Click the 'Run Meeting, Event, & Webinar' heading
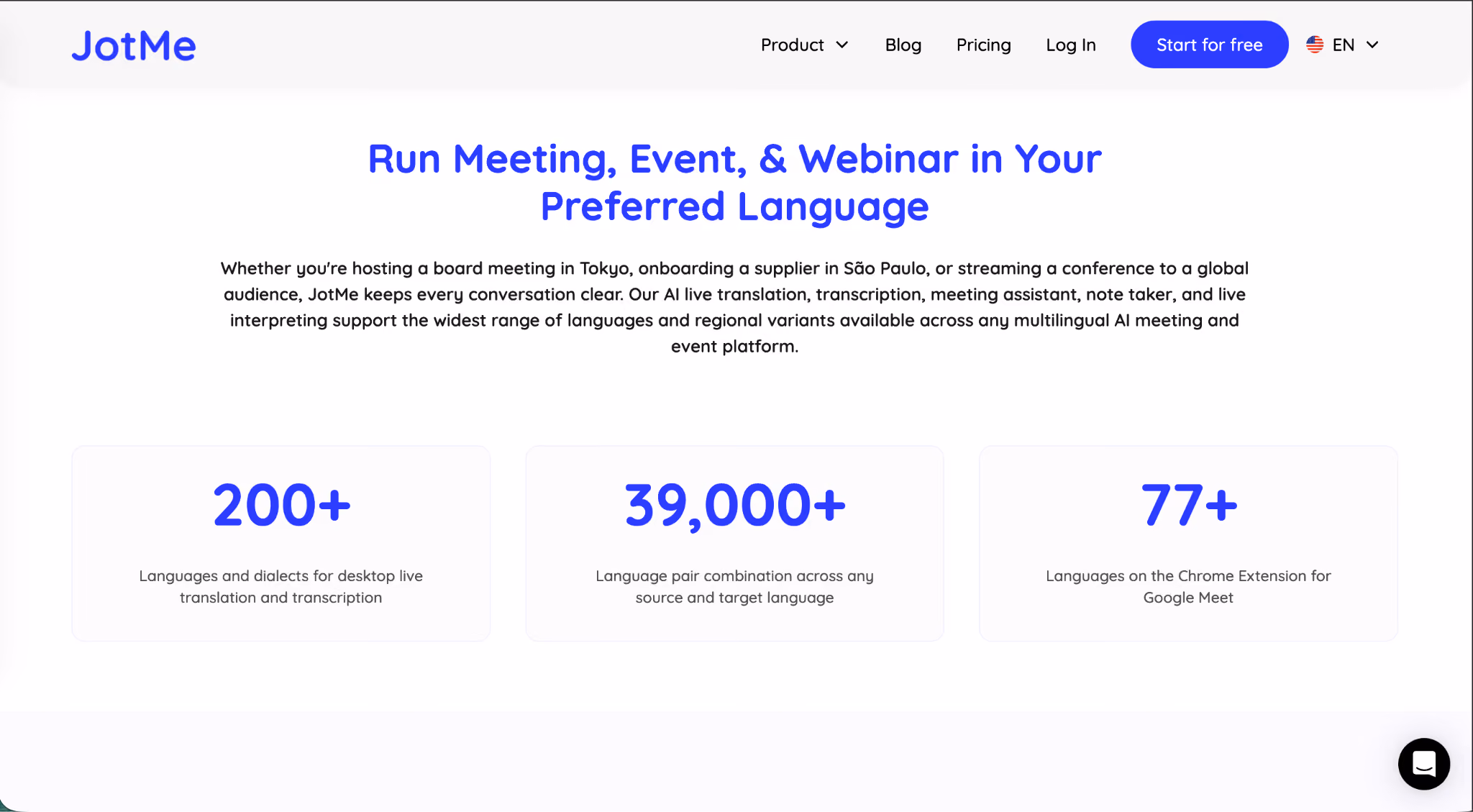Image resolution: width=1473 pixels, height=812 pixels. click(x=735, y=182)
